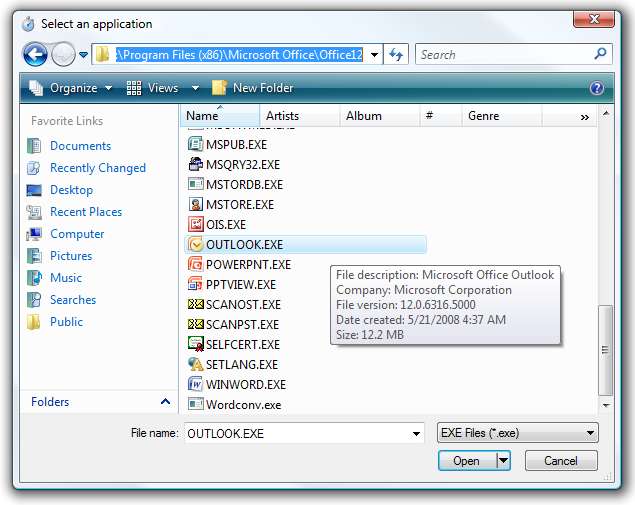Expand the File name combo box dropdown
Image resolution: width=635 pixels, height=505 pixels.
pos(416,433)
